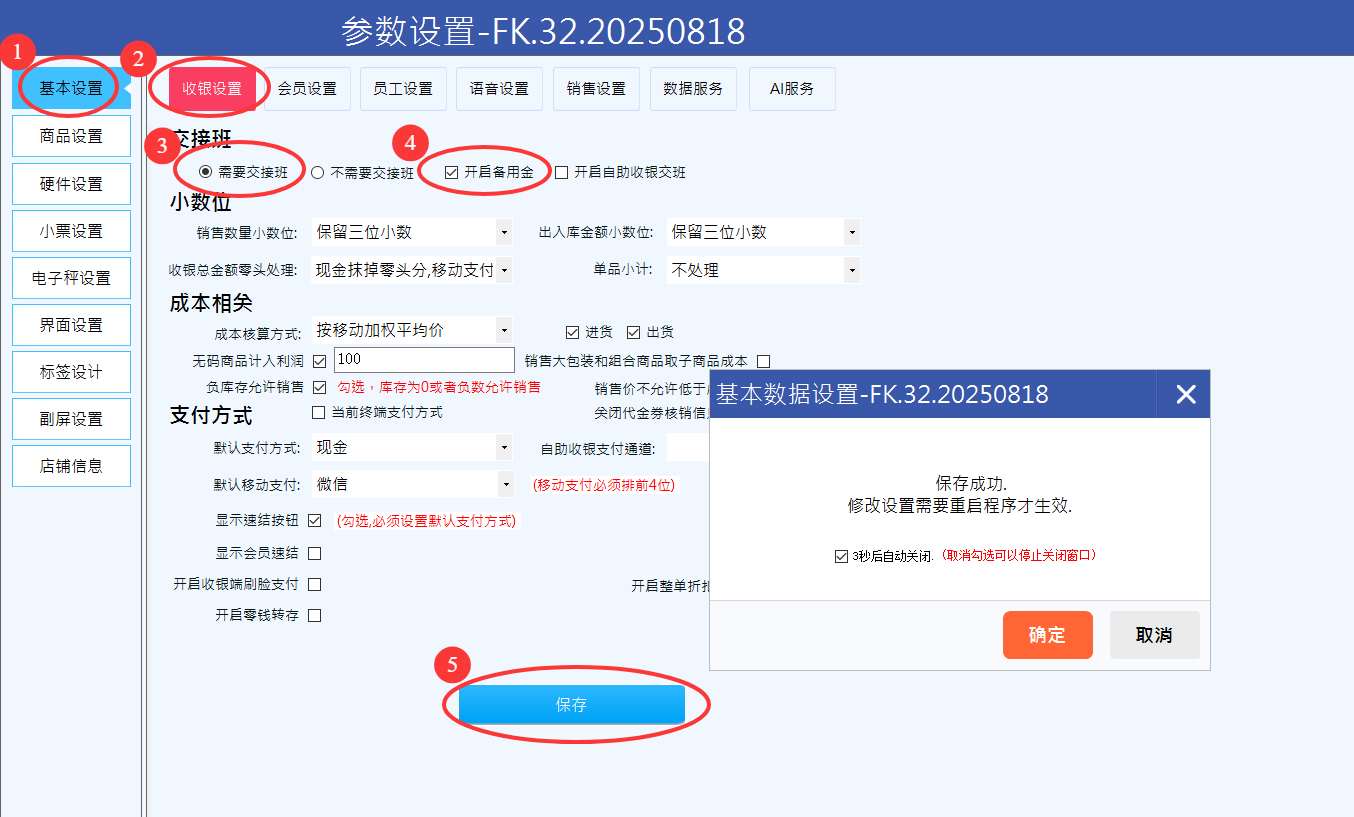Select the 不需要交接班 radio option
The width and height of the screenshot is (1354, 817).
[318, 172]
